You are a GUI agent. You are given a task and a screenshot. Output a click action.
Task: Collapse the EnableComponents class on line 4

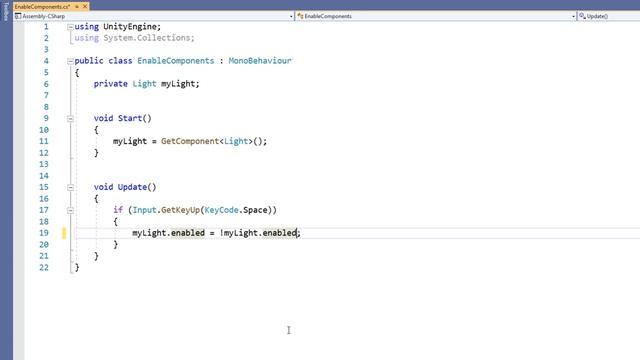[x=70, y=61]
